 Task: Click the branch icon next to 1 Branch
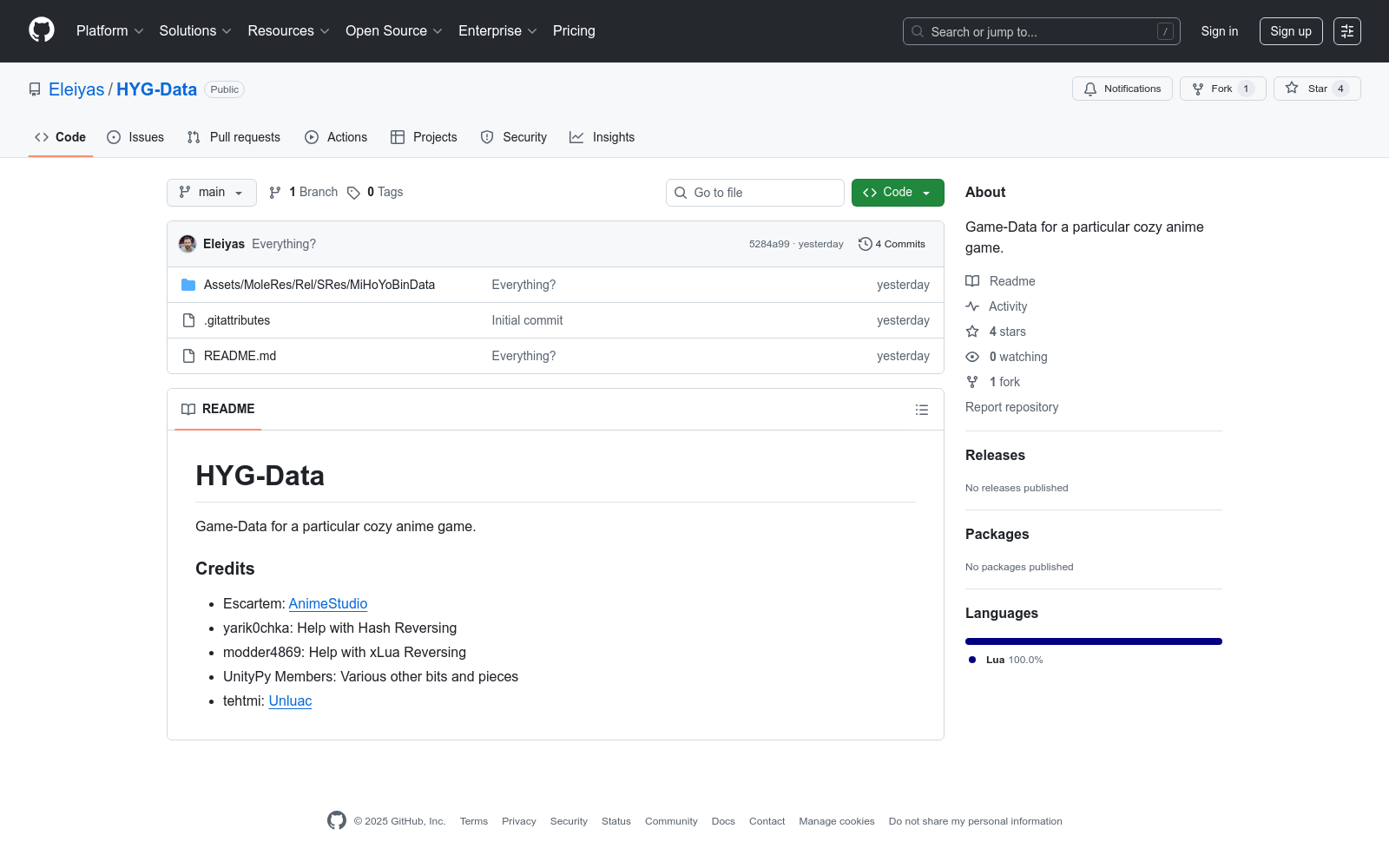[275, 193]
